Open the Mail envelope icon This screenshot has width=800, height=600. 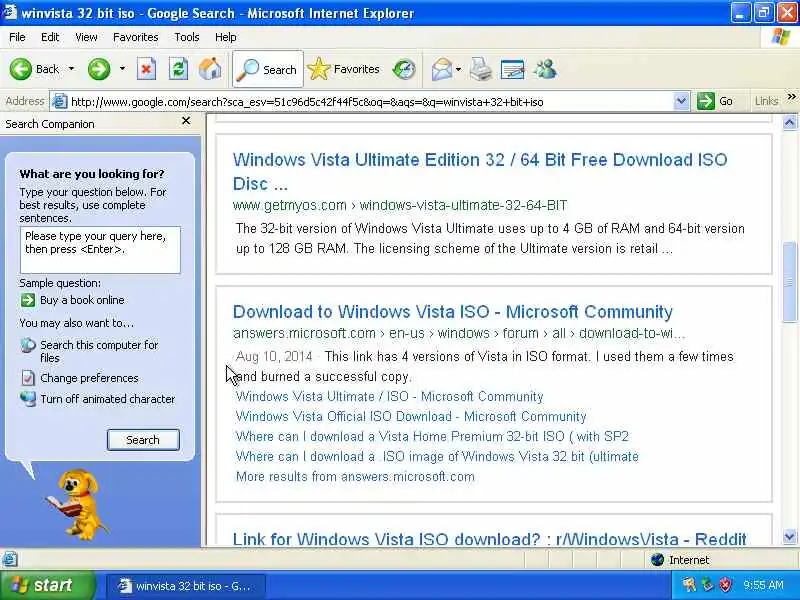click(x=441, y=69)
